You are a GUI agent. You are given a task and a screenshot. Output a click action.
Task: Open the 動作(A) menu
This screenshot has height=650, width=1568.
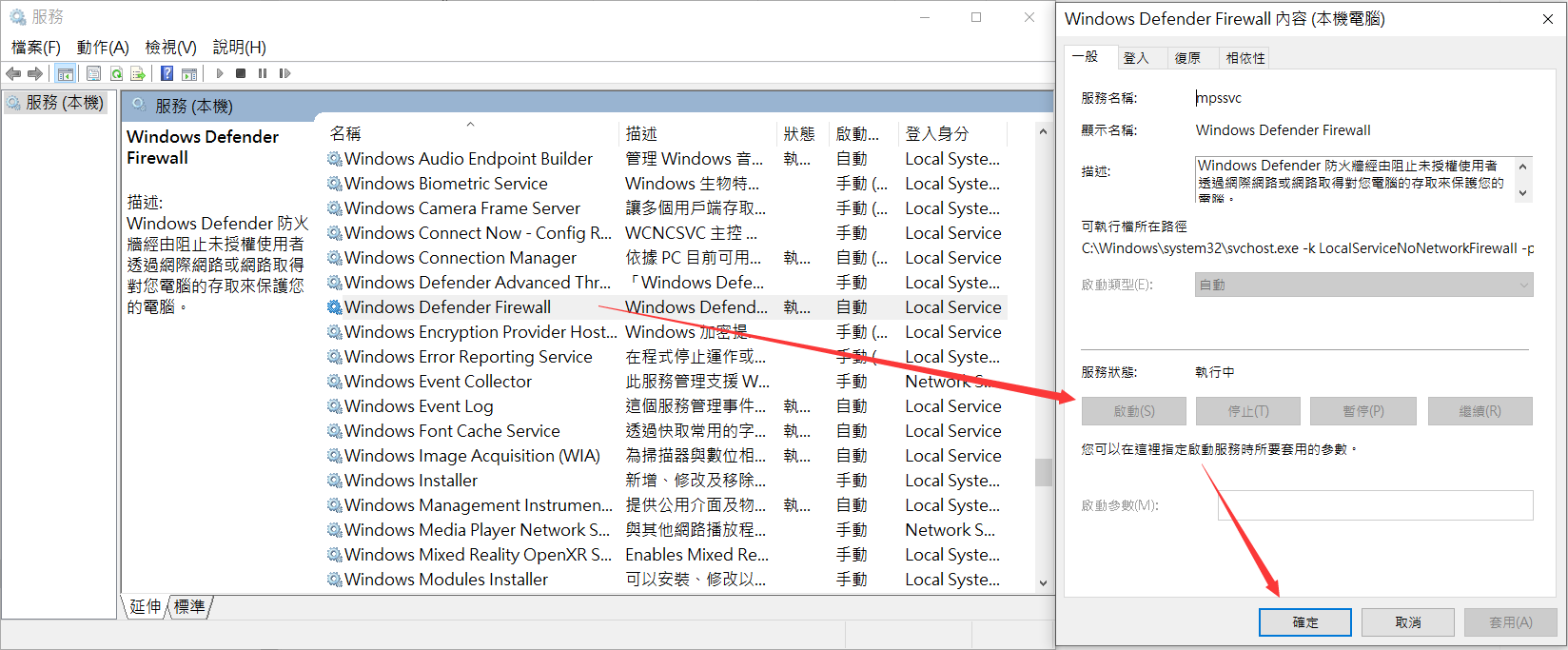103,47
